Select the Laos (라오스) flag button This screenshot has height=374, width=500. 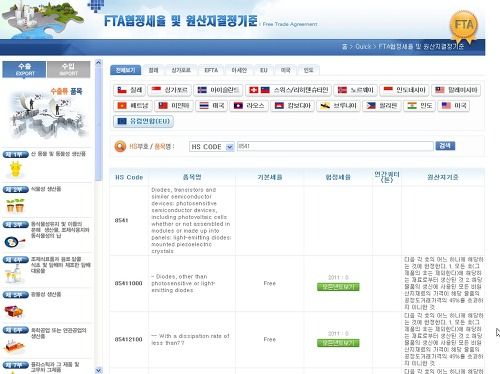pos(249,106)
